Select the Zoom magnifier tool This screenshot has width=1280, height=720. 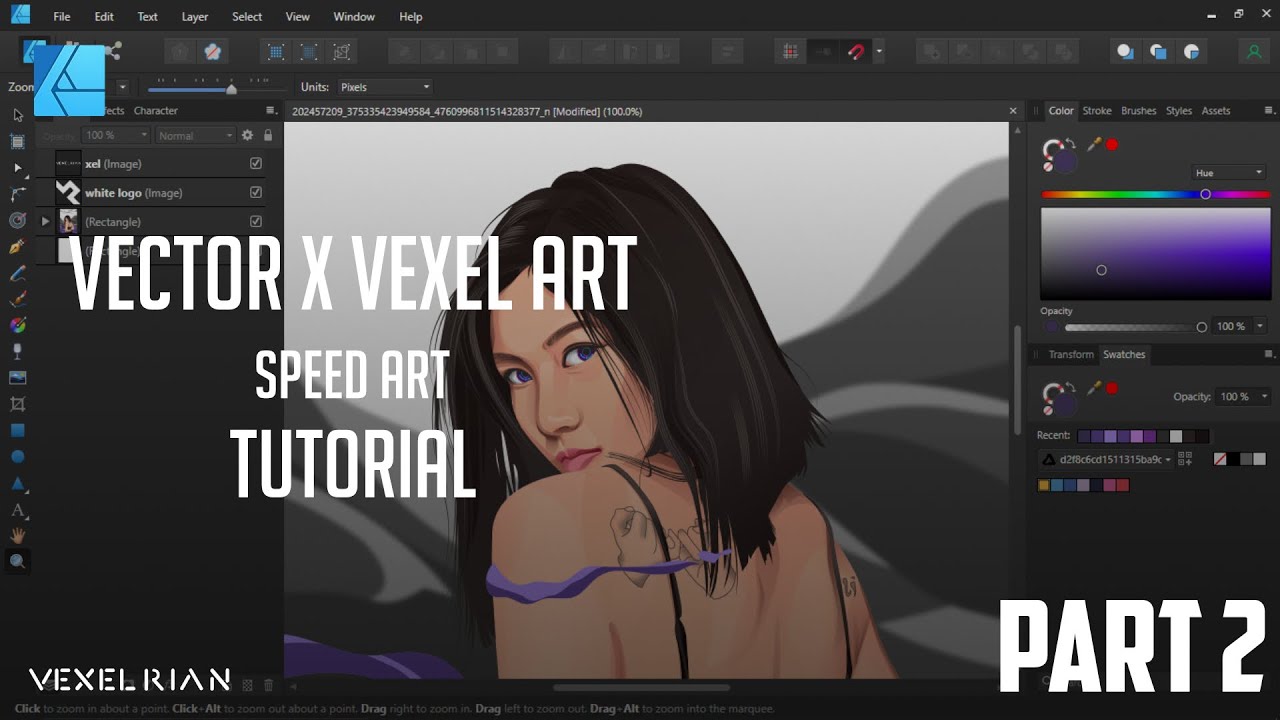tap(17, 562)
